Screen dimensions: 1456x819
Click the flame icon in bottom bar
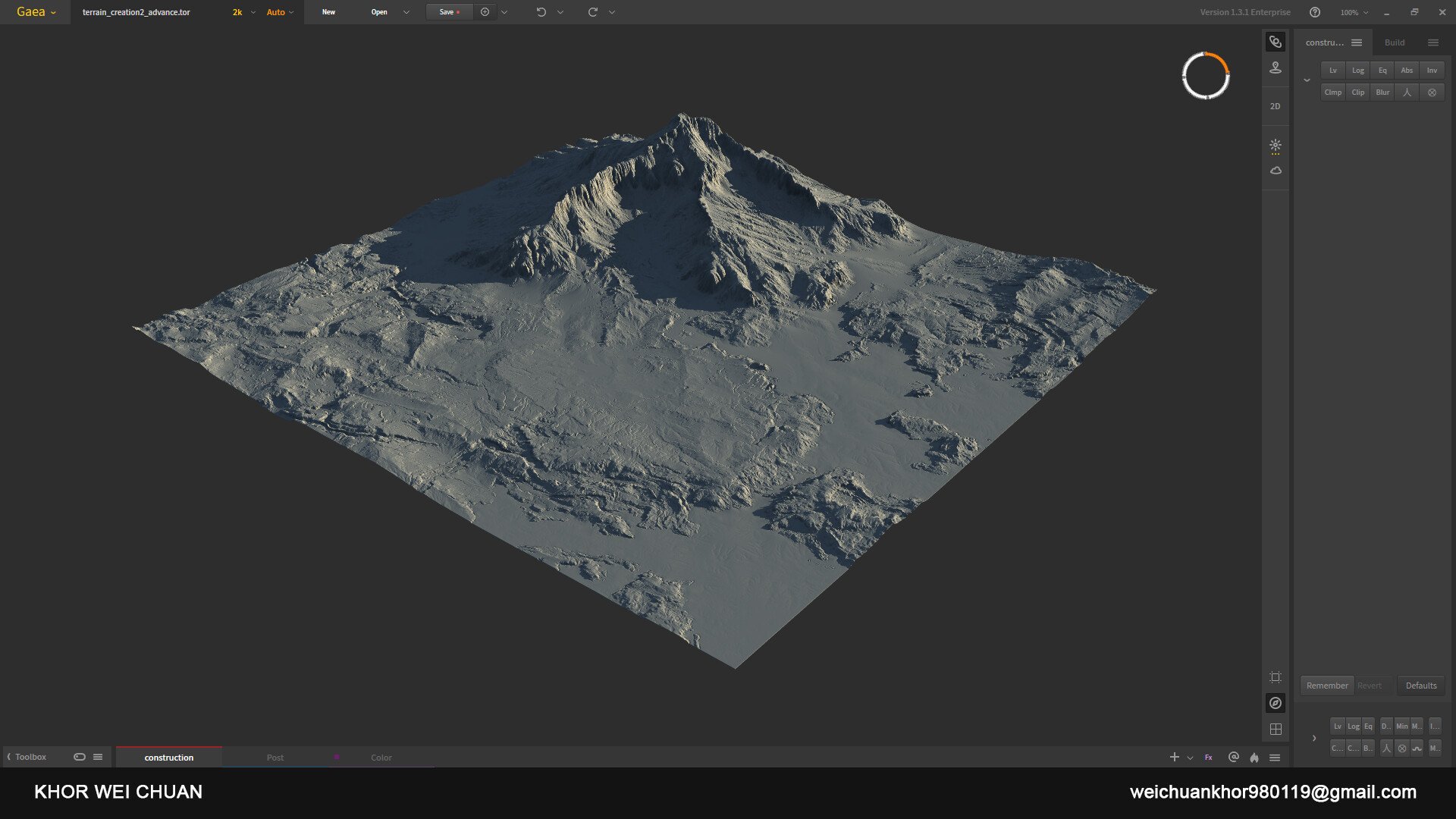click(x=1254, y=758)
